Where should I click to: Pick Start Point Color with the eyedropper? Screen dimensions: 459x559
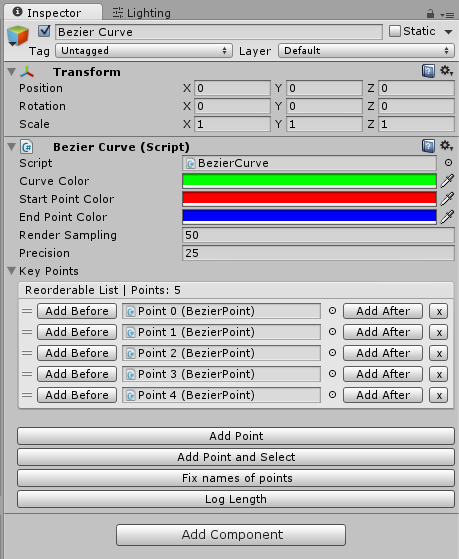click(447, 199)
